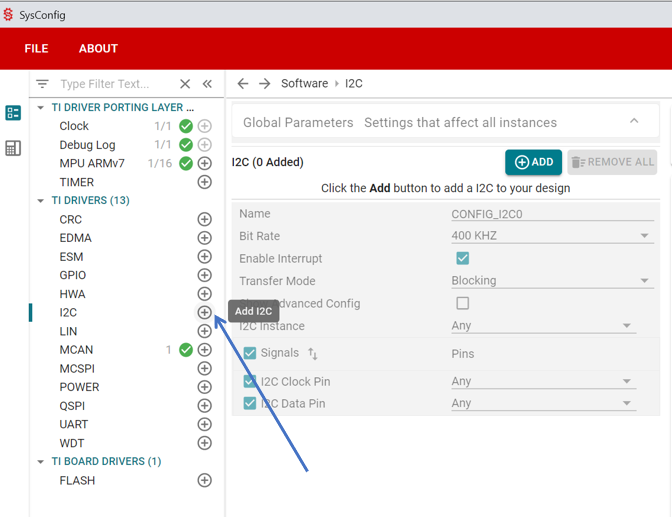Uncheck the I2C Clock Pin checkbox
Screen dimensions: 672x517
coord(250,382)
